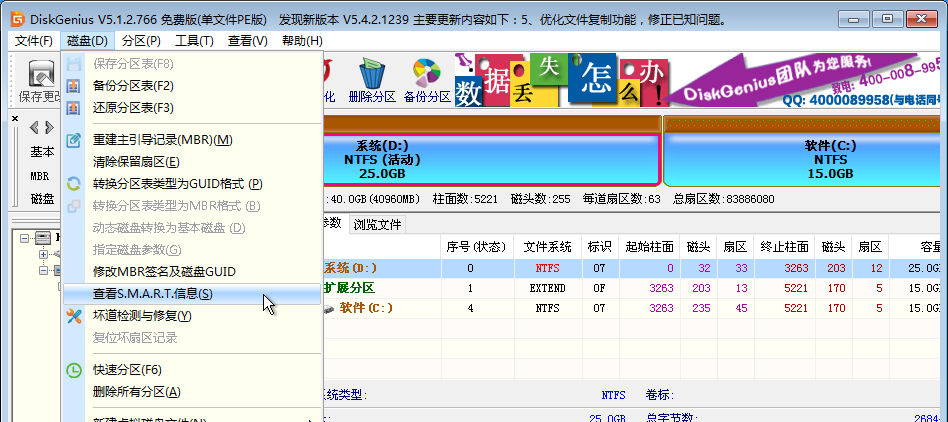Choose 转换分区表类型为GUID格式 option

(x=177, y=183)
